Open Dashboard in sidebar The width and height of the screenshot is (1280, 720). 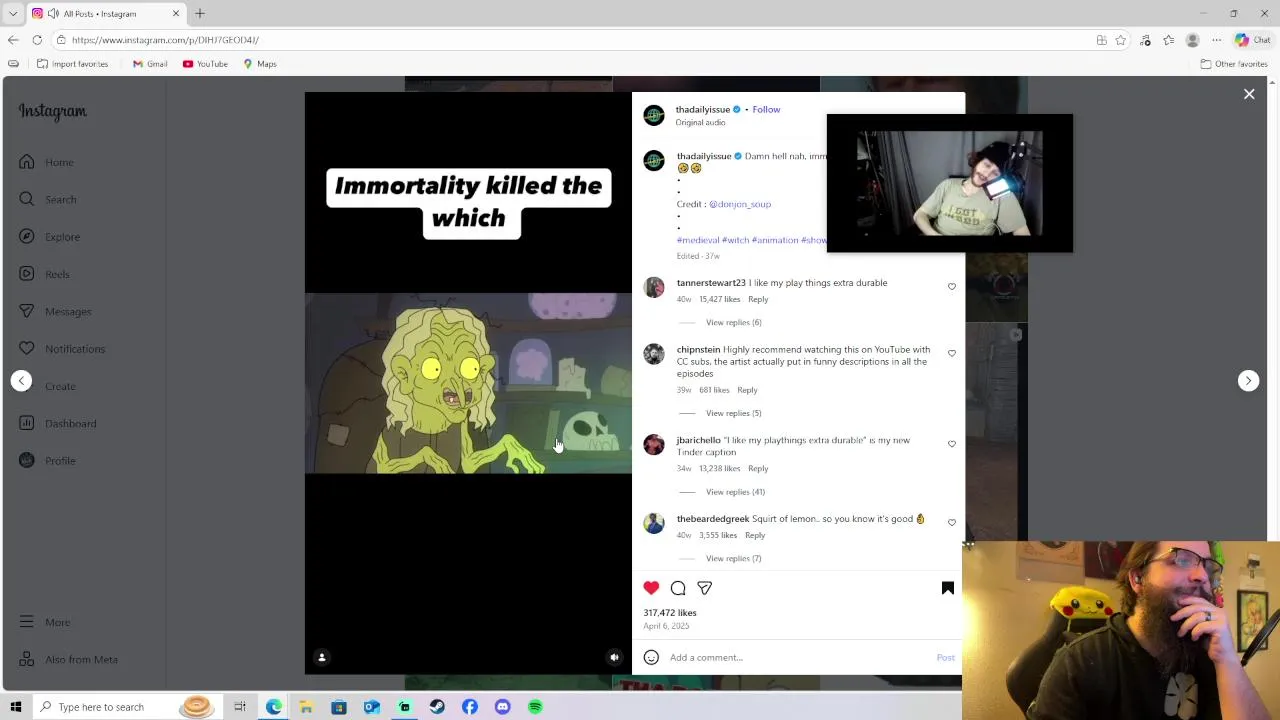[57, 423]
